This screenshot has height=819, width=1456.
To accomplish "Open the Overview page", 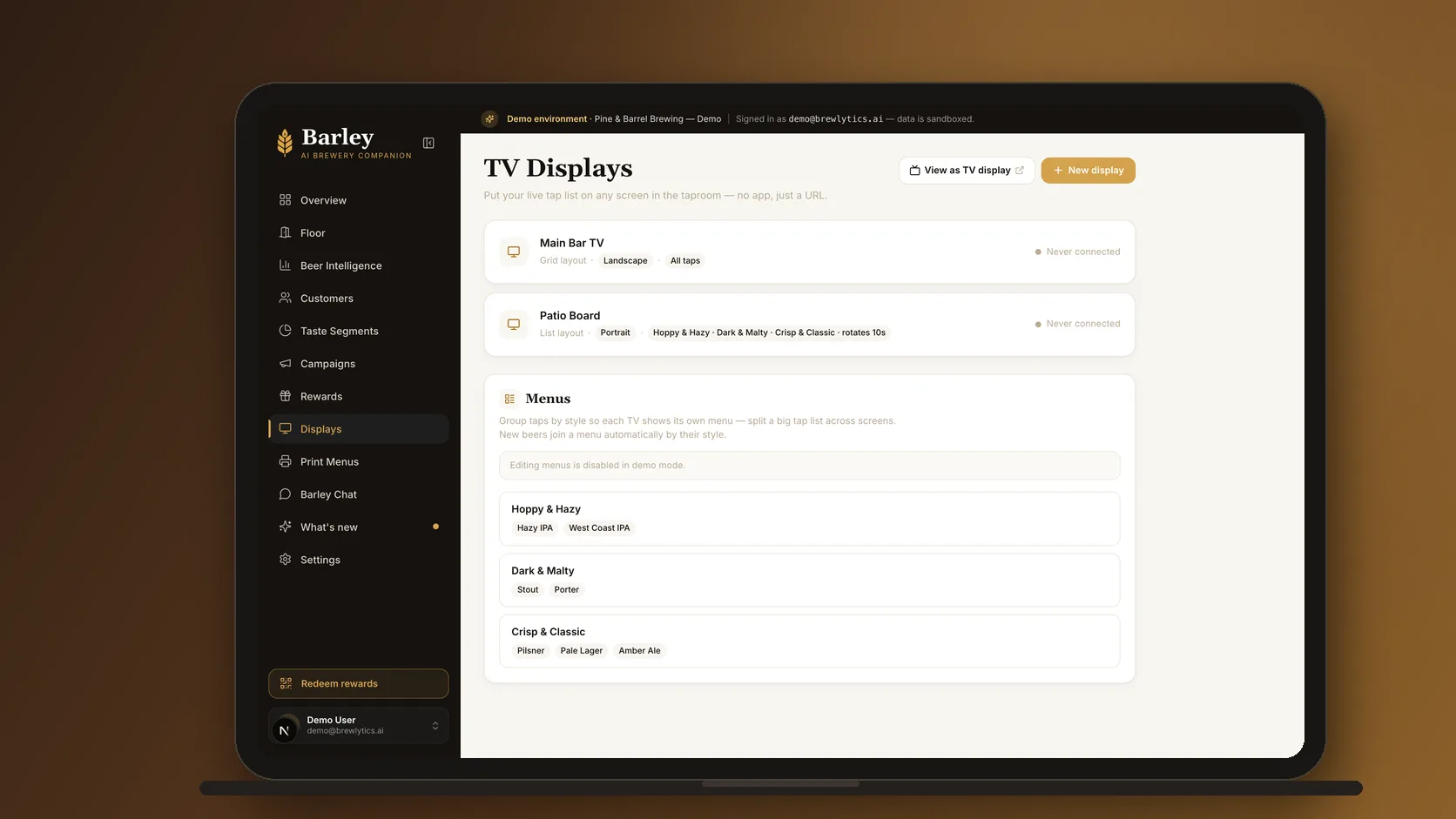I will (x=359, y=200).
